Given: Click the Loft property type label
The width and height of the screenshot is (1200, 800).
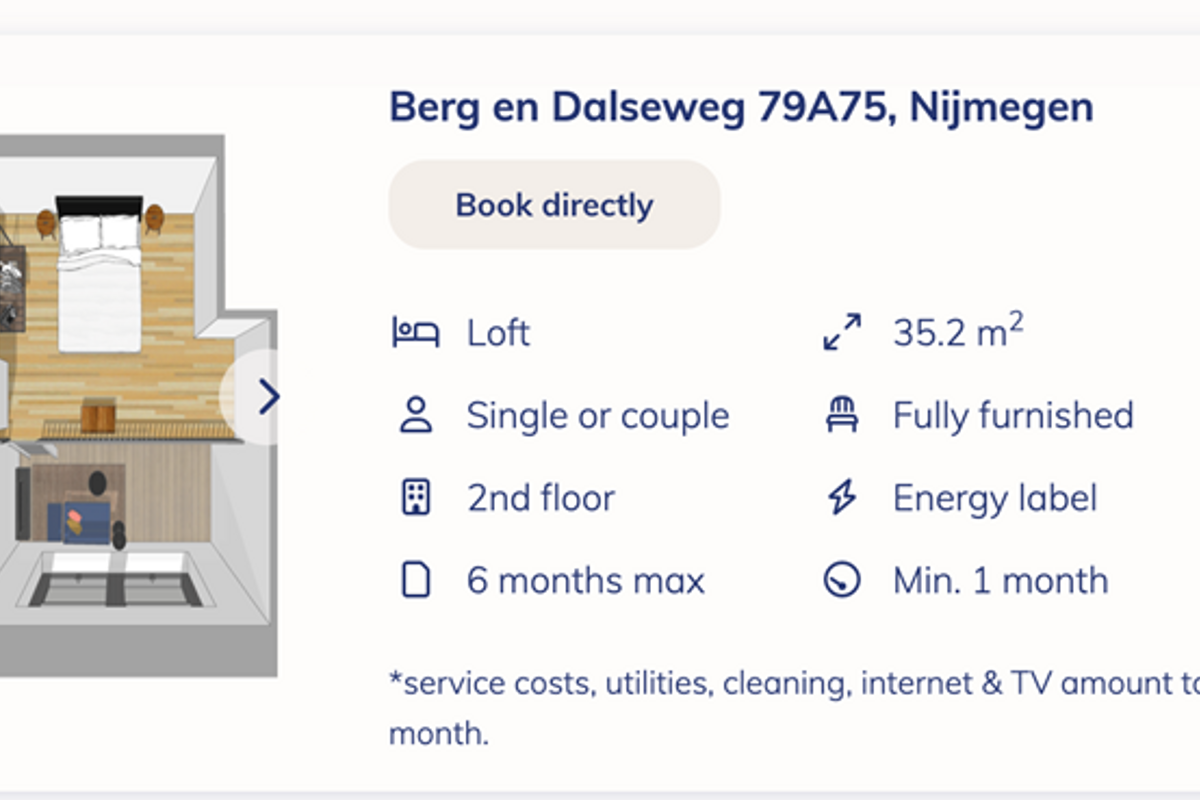Looking at the screenshot, I should [x=498, y=332].
